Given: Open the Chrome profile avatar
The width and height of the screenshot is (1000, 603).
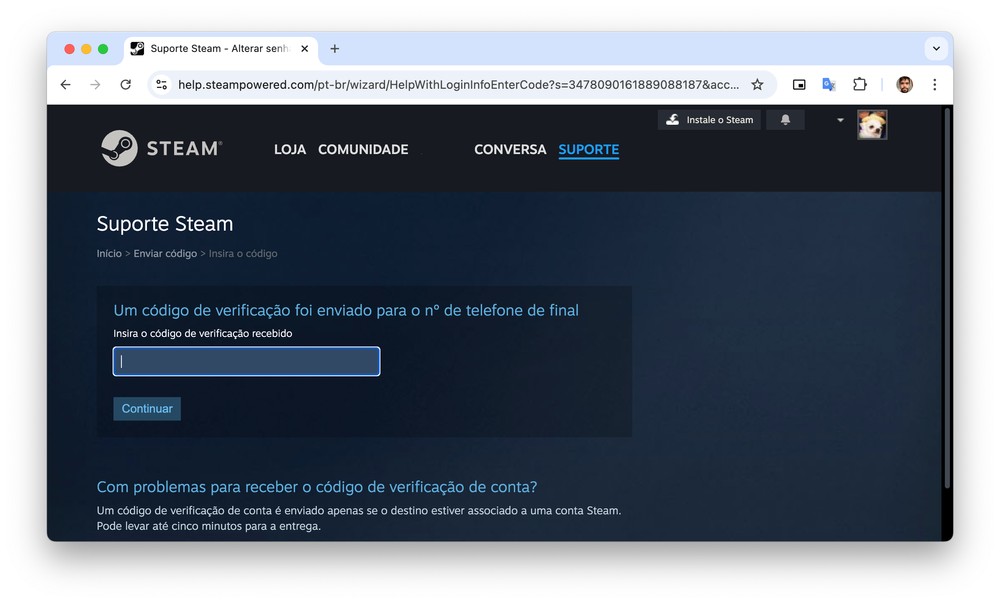Looking at the screenshot, I should coord(904,85).
